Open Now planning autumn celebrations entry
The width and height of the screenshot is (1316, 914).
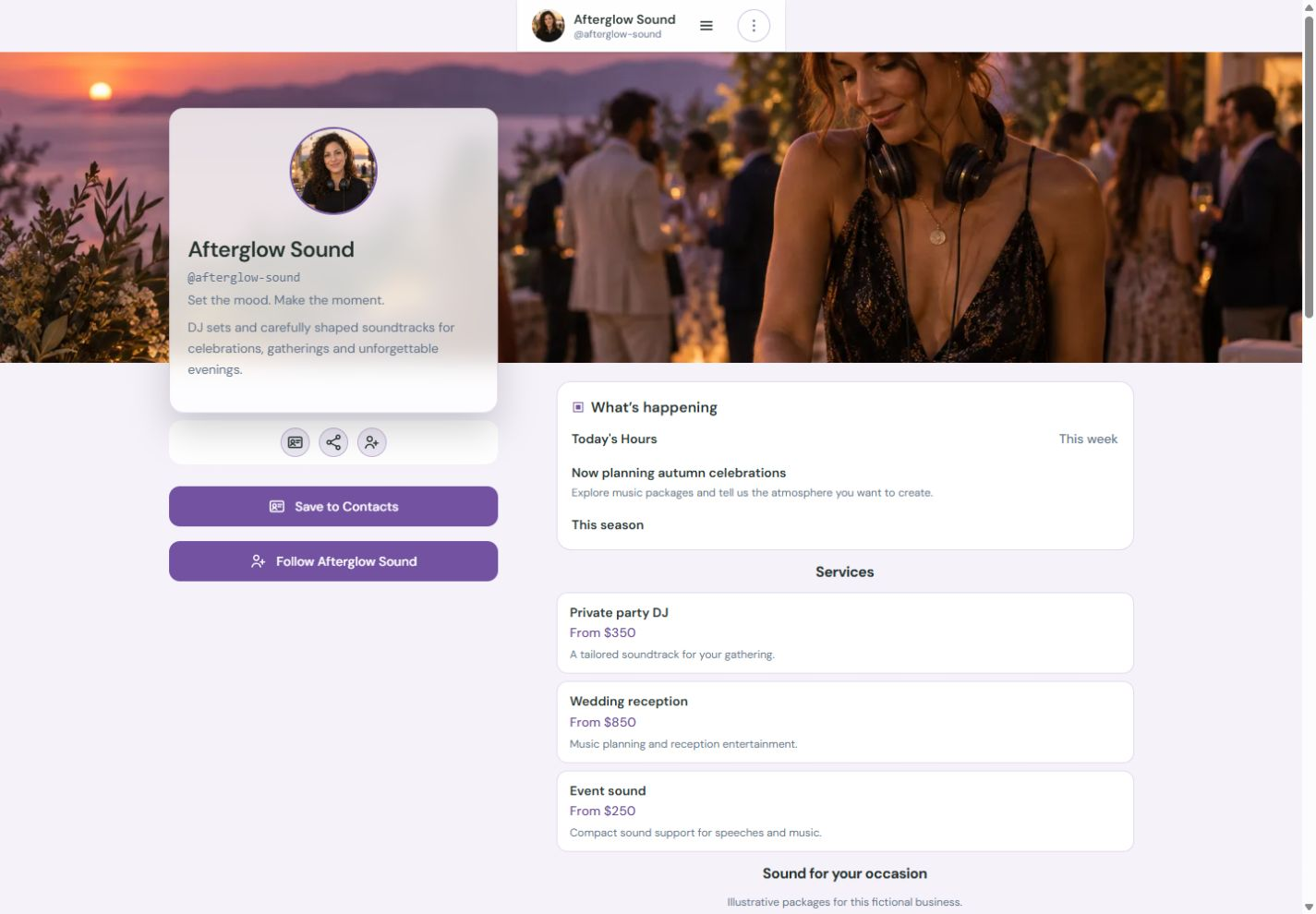coord(844,482)
